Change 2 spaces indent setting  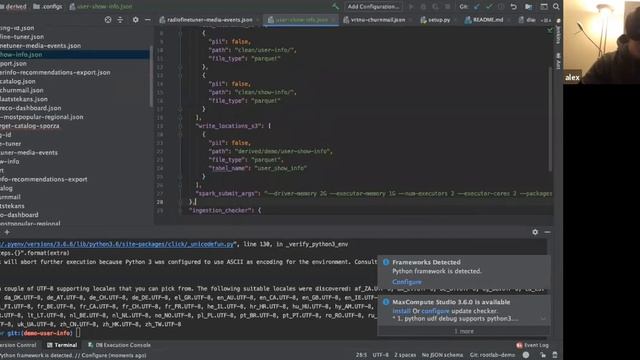pyautogui.click(x=405, y=355)
